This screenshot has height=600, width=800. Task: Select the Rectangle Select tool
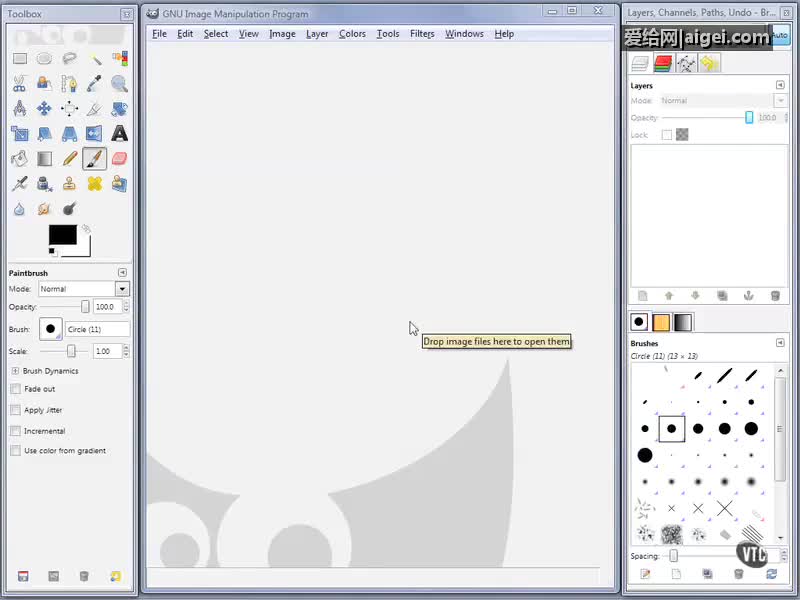coord(19,58)
